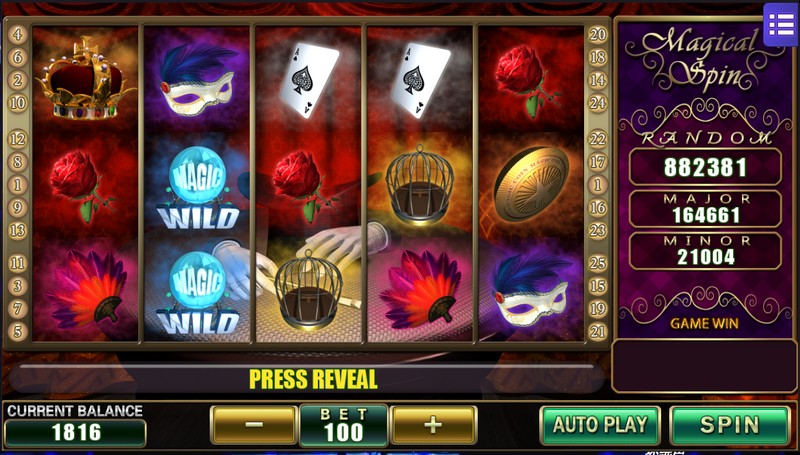
Task: Select the gold coin symbol
Action: (531, 184)
